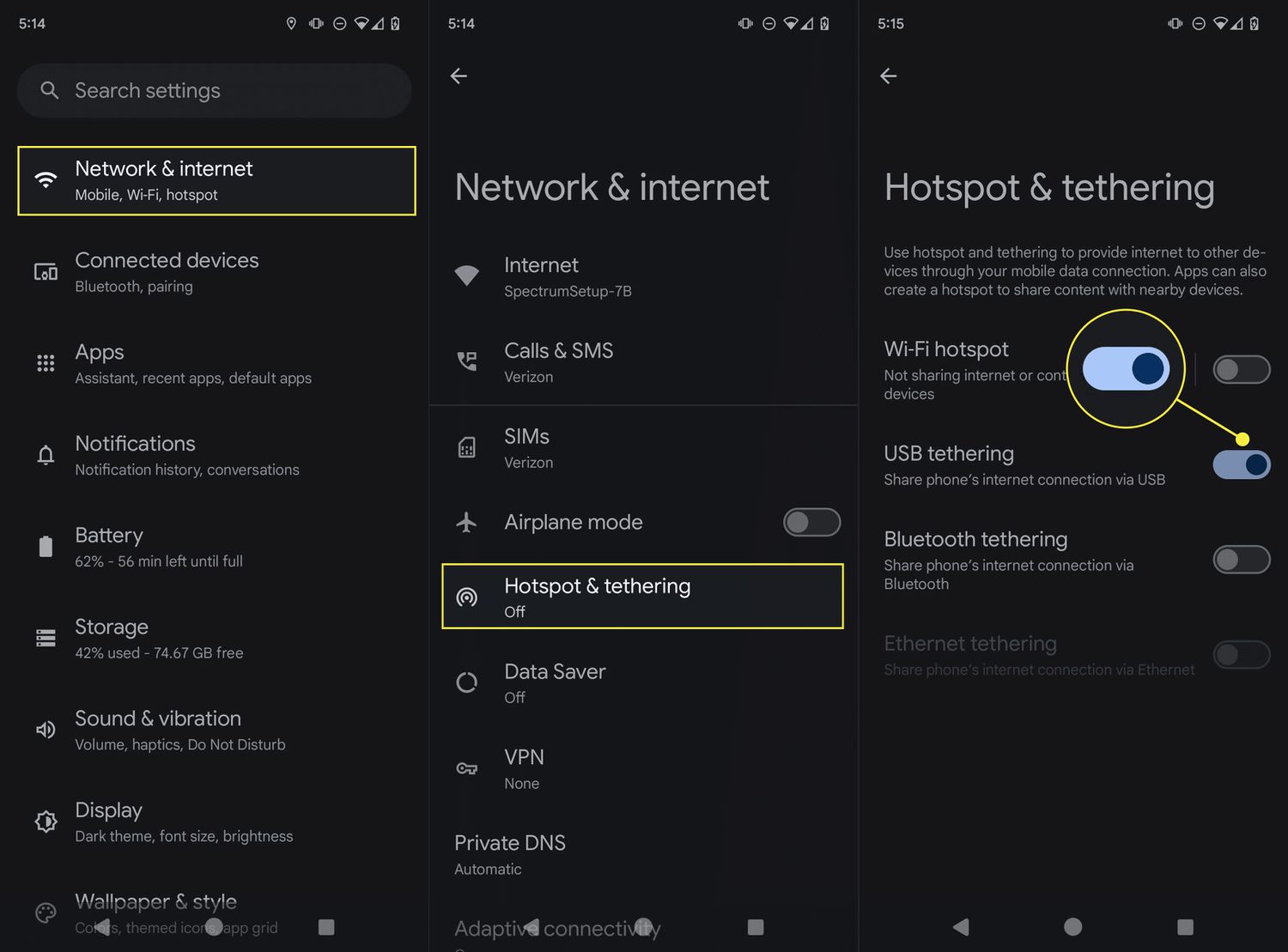The image size is (1288, 952).
Task: Tap the Wi-Fi icon beside Network & internet
Action: coord(46,179)
